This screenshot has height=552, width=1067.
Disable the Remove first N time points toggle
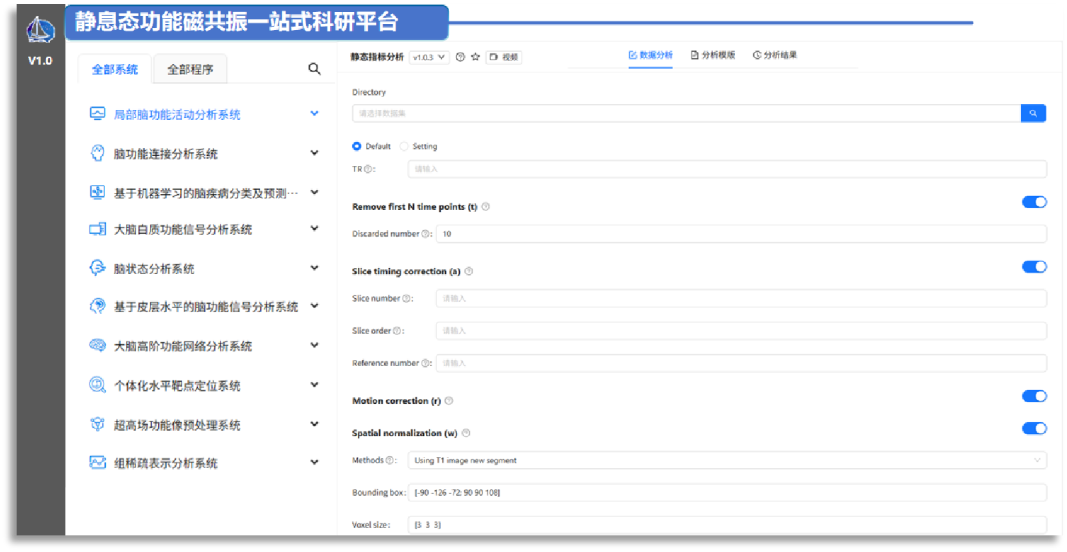pyautogui.click(x=1034, y=202)
